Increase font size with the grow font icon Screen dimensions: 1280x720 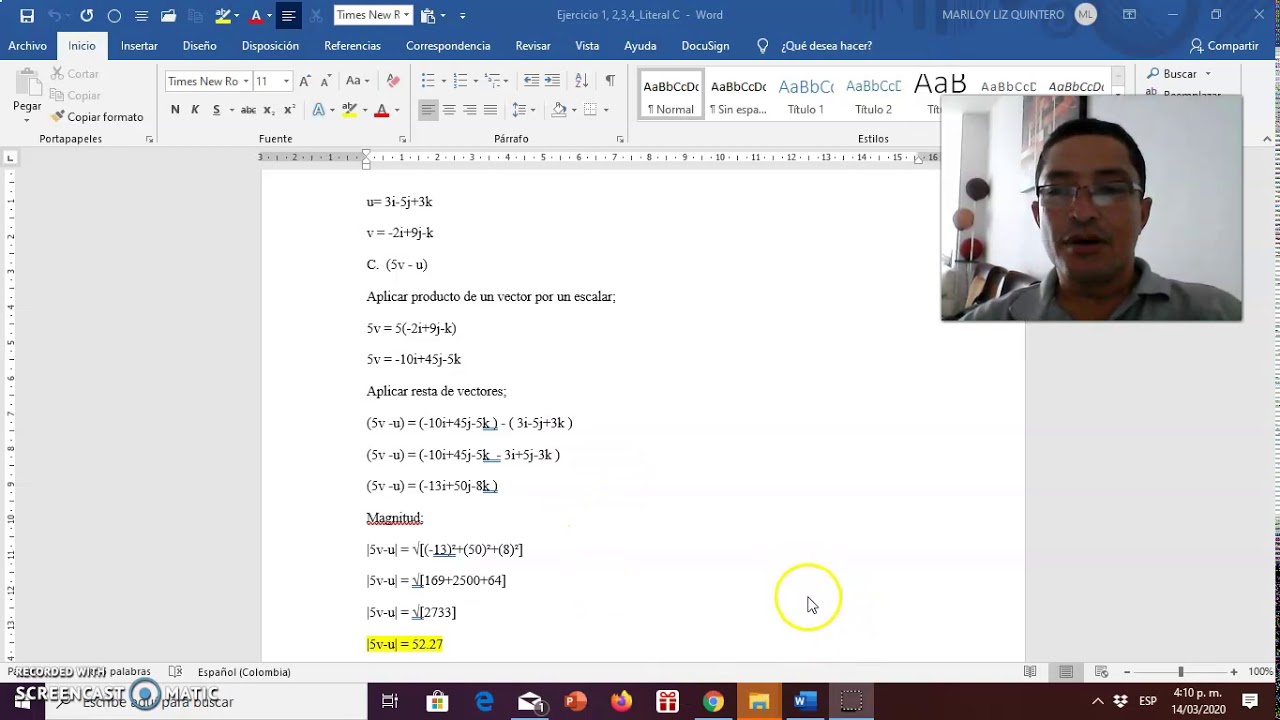[305, 81]
